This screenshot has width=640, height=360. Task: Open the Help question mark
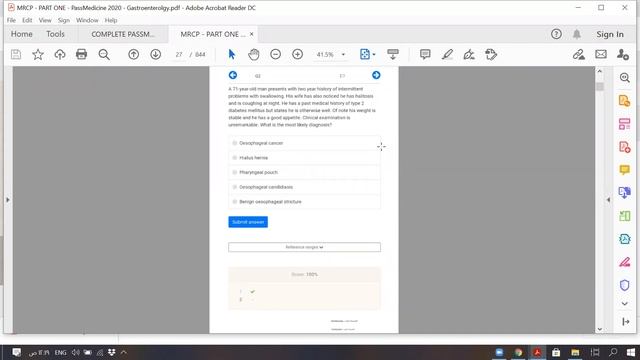556,34
